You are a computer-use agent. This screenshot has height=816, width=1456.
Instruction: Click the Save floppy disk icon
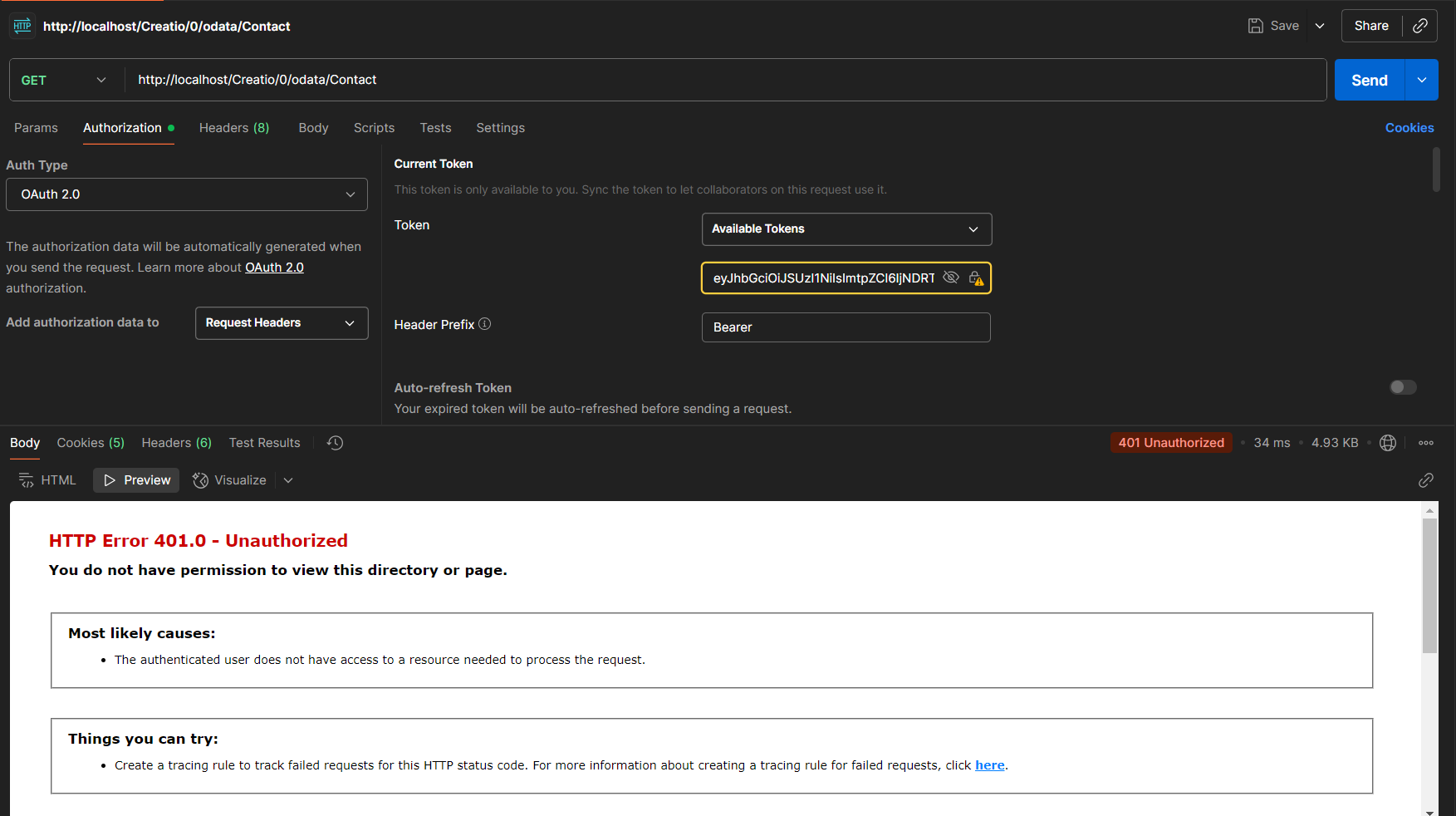pyautogui.click(x=1256, y=26)
